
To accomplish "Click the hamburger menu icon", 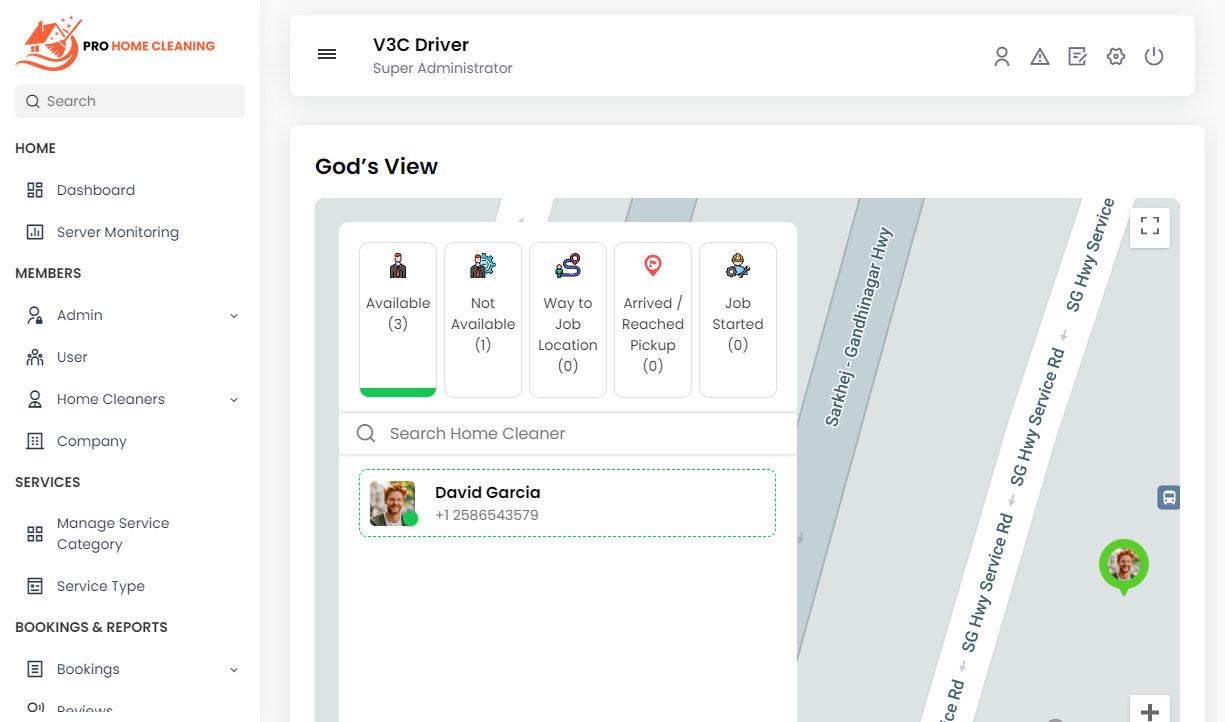I will [327, 55].
